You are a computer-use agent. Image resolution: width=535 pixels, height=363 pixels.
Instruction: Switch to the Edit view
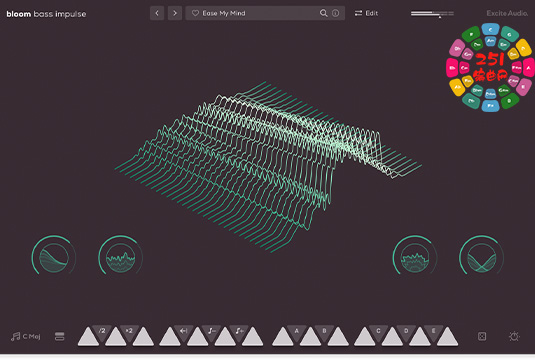tap(366, 13)
